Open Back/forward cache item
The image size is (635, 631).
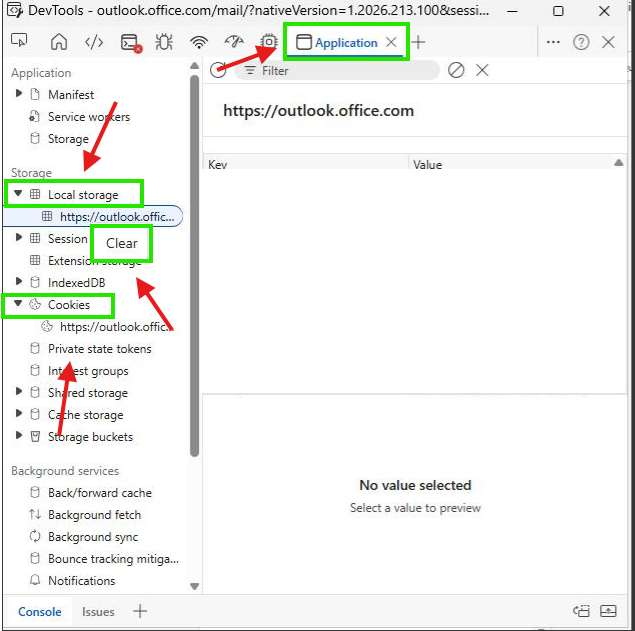100,493
